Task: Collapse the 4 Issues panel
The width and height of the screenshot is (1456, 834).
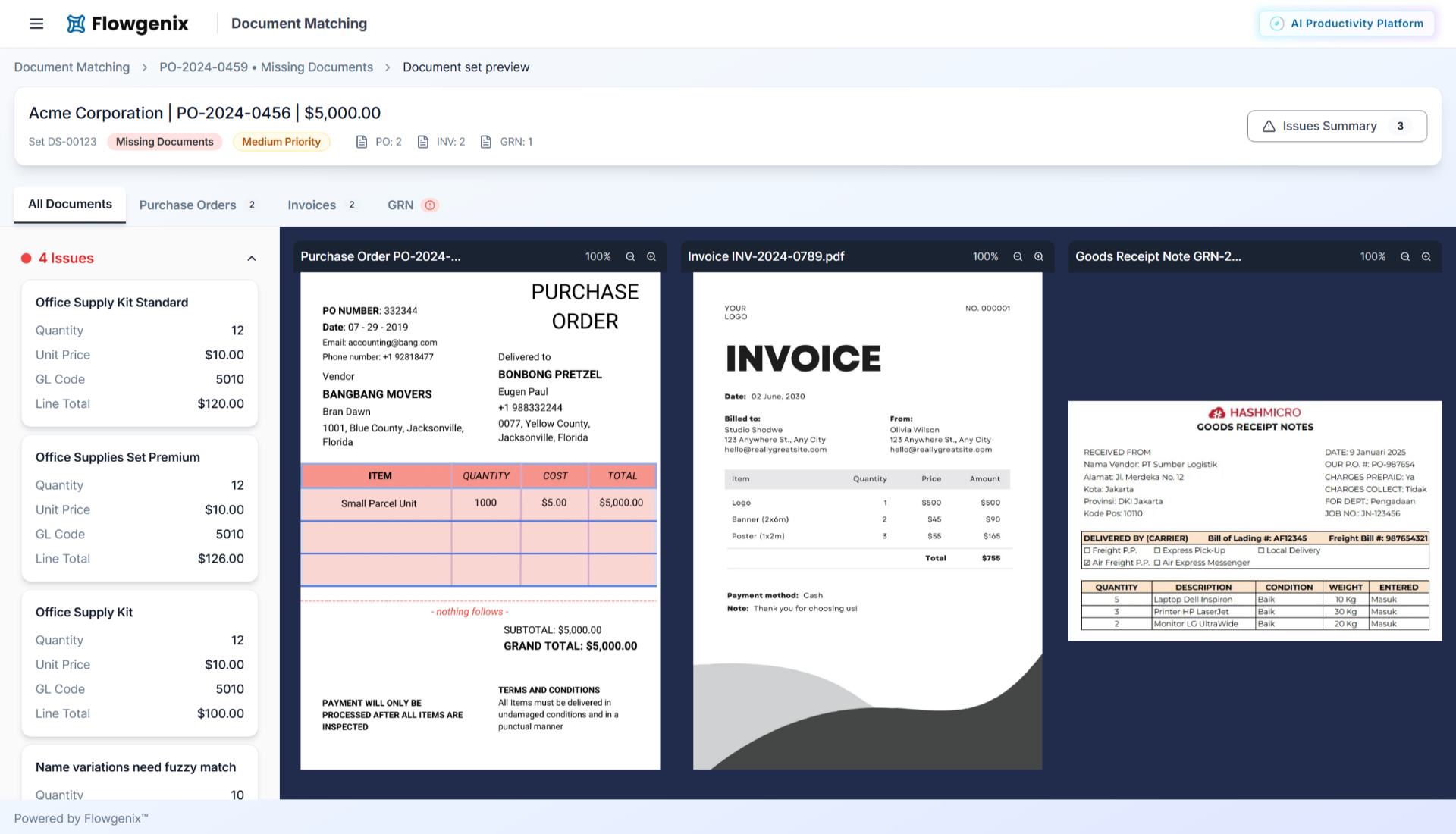Action: (x=252, y=259)
